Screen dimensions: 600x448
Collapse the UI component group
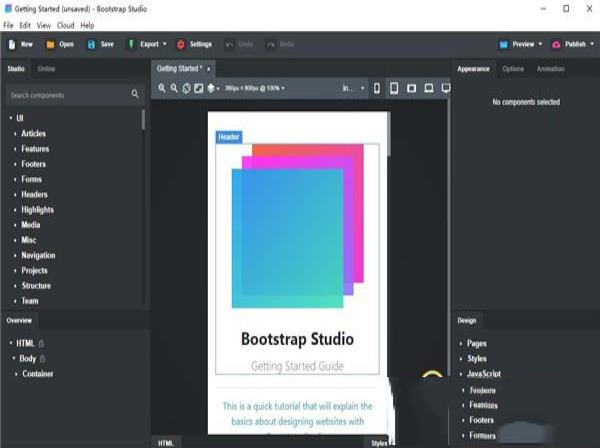[11, 118]
